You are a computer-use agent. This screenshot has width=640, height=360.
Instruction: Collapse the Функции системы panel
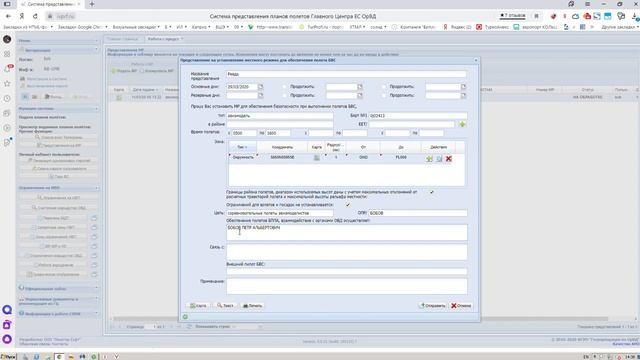(97, 109)
